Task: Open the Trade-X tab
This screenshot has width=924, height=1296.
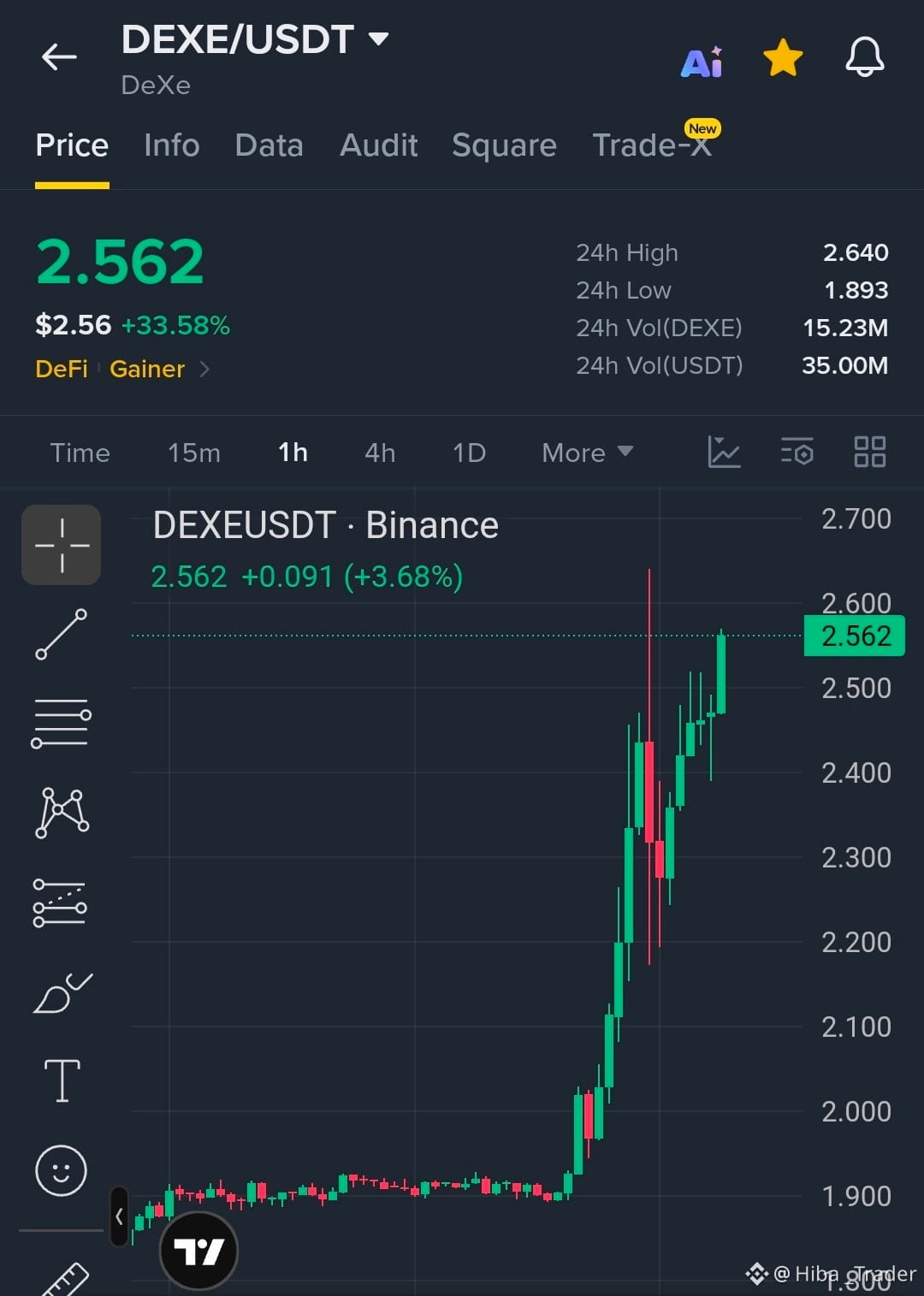Action: (x=652, y=145)
